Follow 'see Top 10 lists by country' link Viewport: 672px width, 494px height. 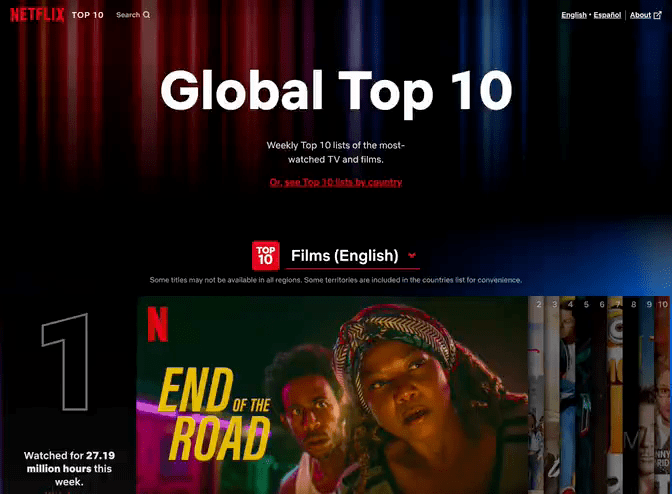(336, 183)
